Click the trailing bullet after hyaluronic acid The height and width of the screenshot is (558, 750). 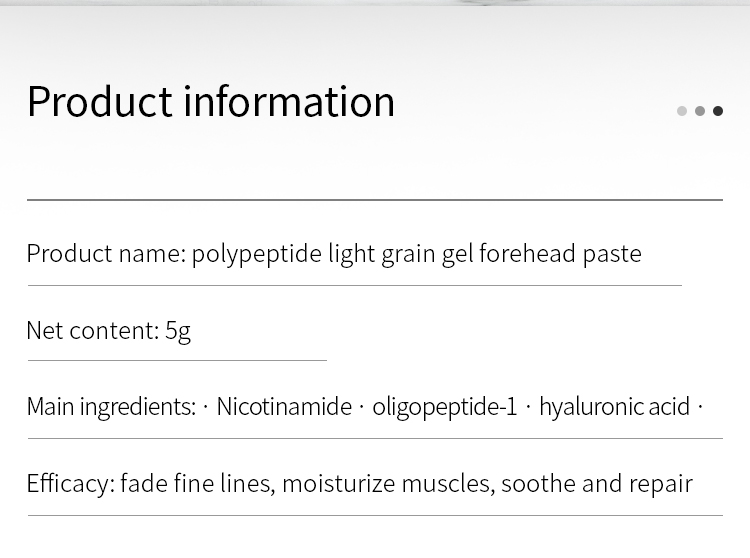pyautogui.click(x=700, y=407)
